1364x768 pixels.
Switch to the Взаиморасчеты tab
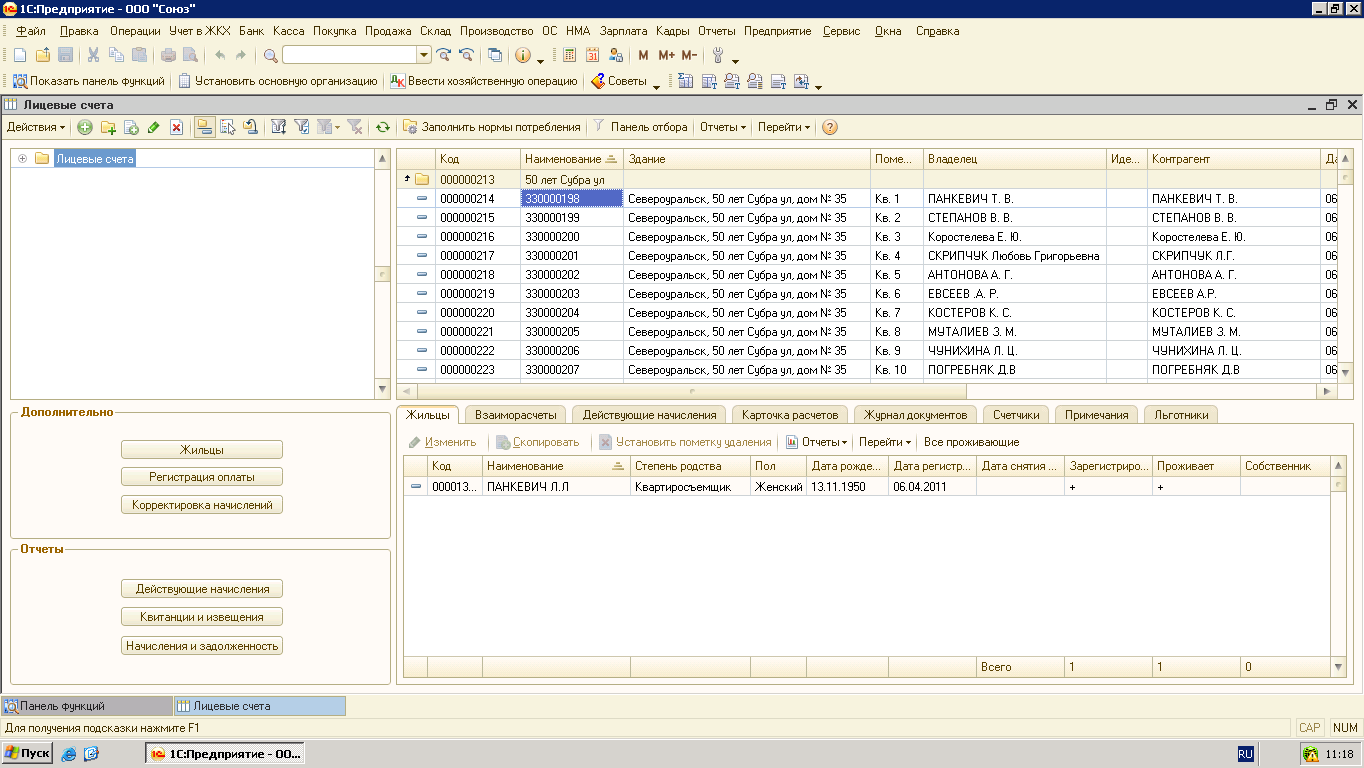point(514,415)
